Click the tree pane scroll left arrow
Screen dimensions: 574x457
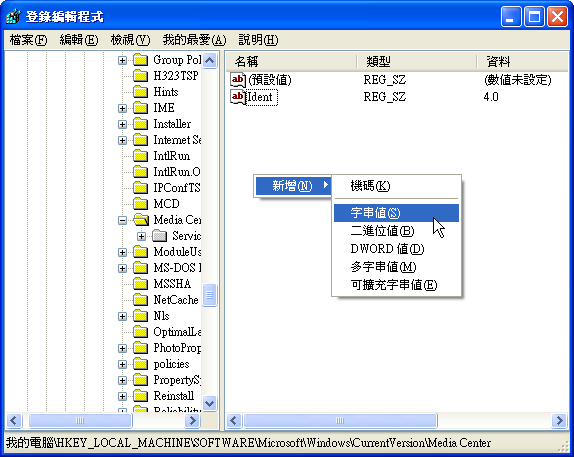[14, 420]
